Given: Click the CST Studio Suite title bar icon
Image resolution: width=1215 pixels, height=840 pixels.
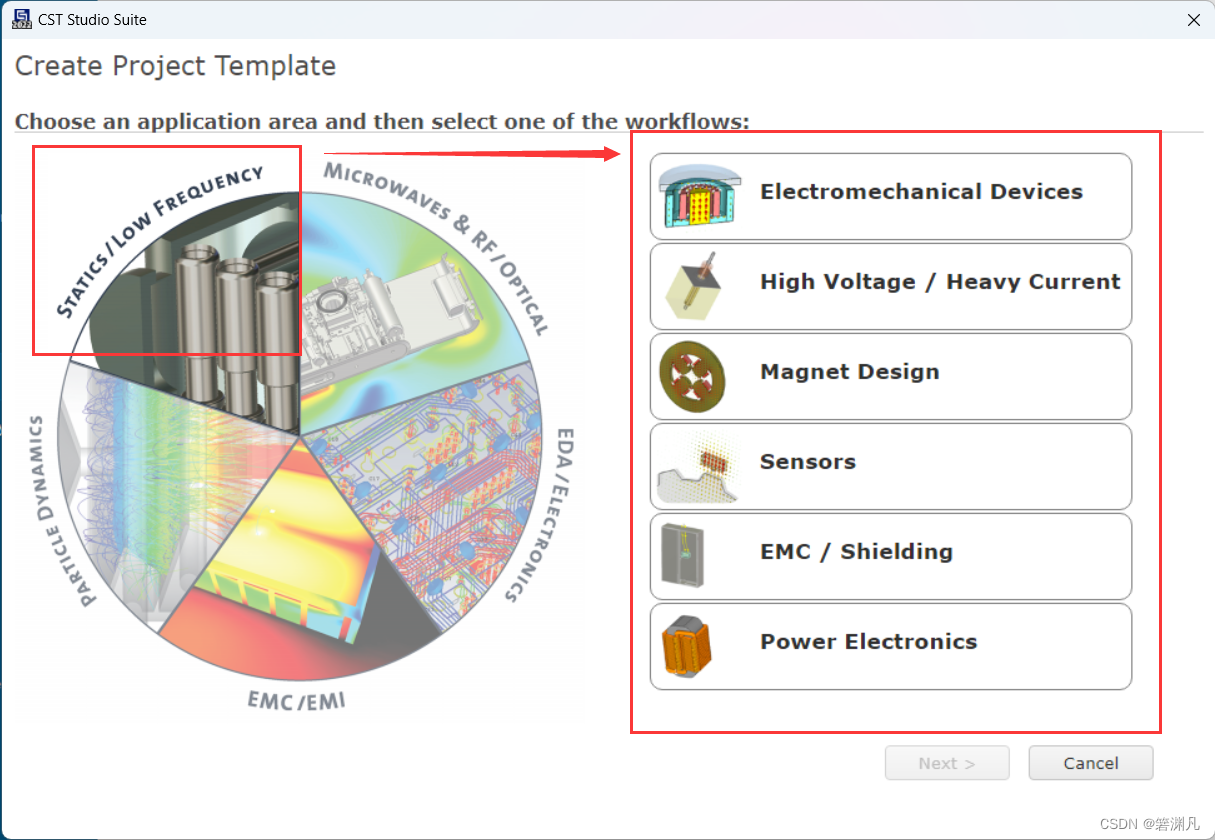Looking at the screenshot, I should point(21,19).
